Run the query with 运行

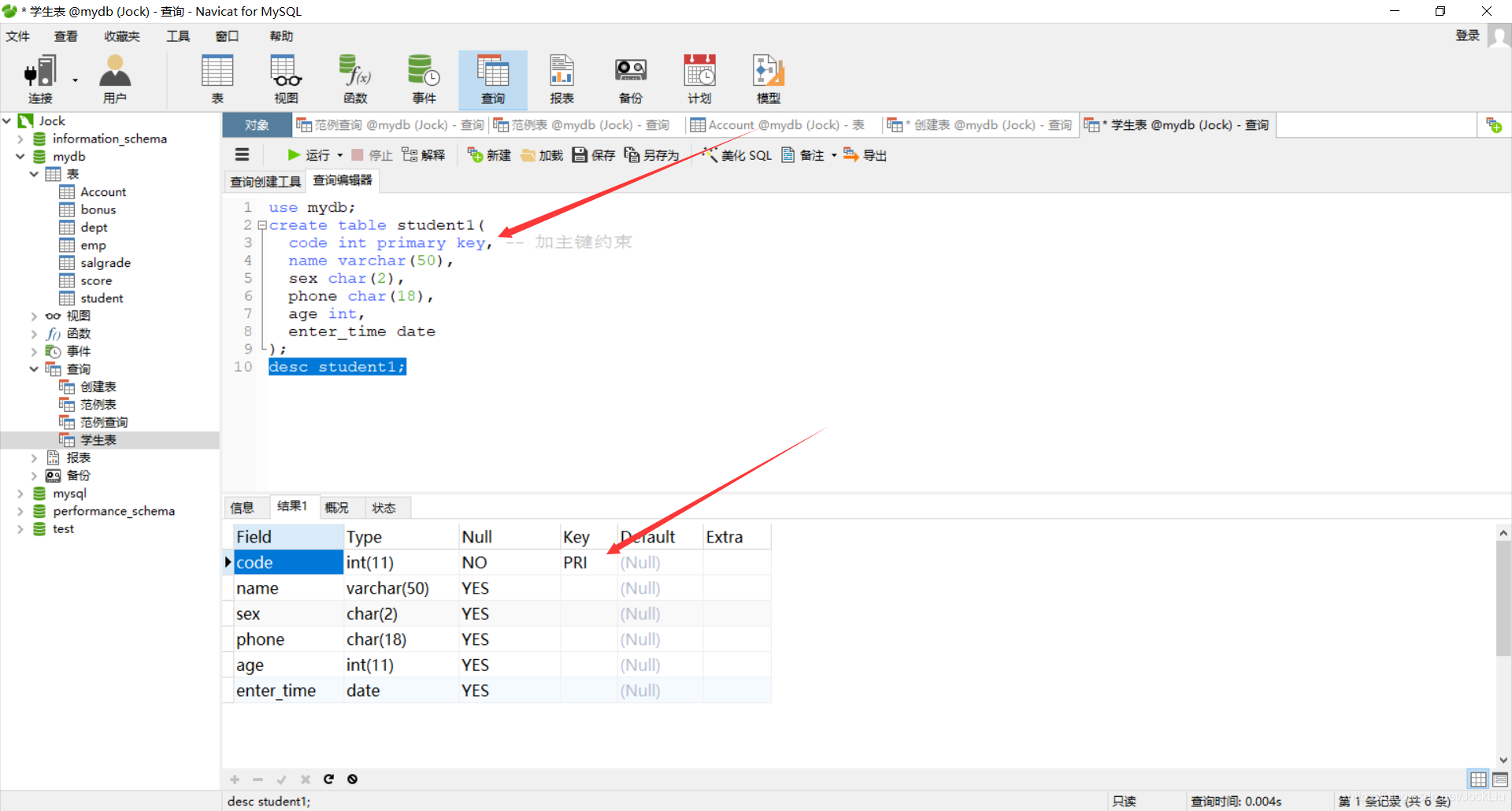click(309, 155)
